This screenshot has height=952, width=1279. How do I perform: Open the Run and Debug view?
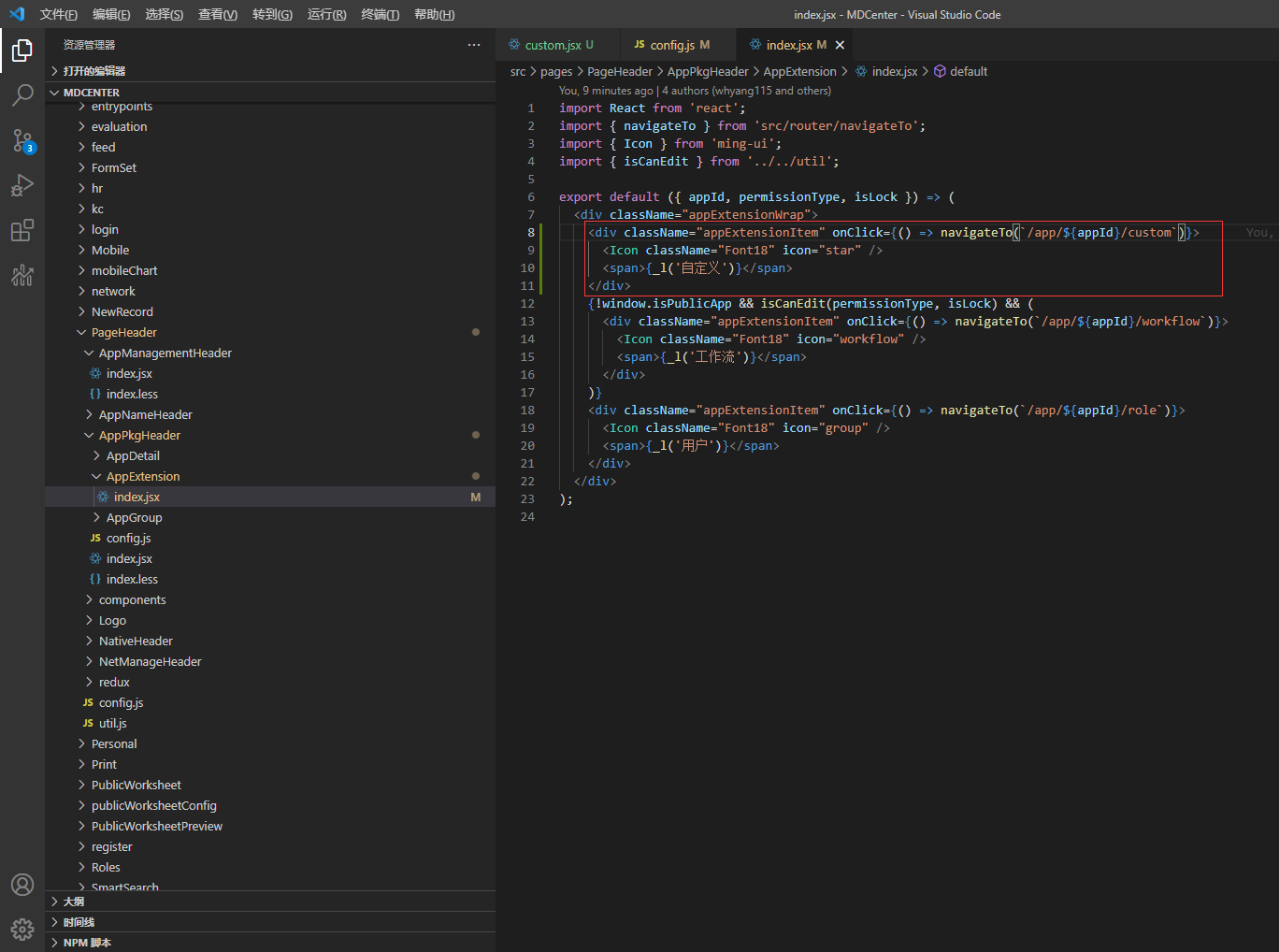coord(22,185)
